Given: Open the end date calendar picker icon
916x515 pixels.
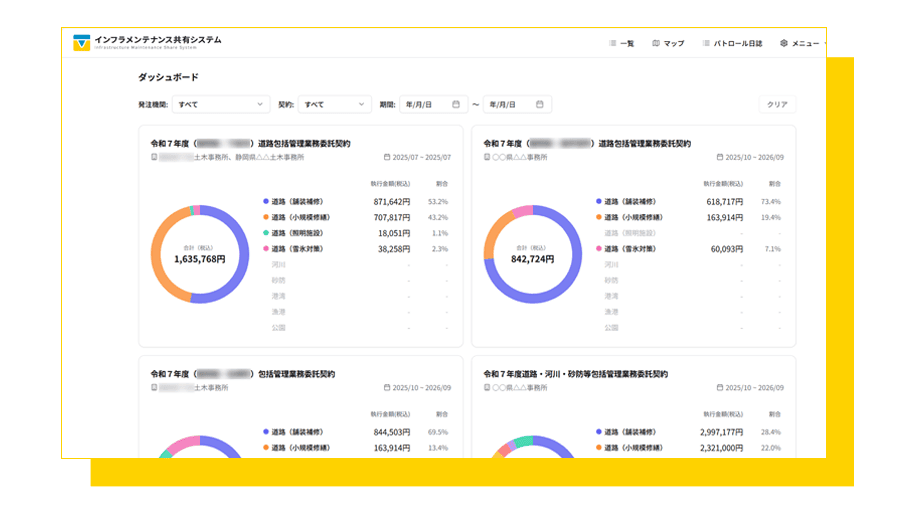Looking at the screenshot, I should (540, 105).
